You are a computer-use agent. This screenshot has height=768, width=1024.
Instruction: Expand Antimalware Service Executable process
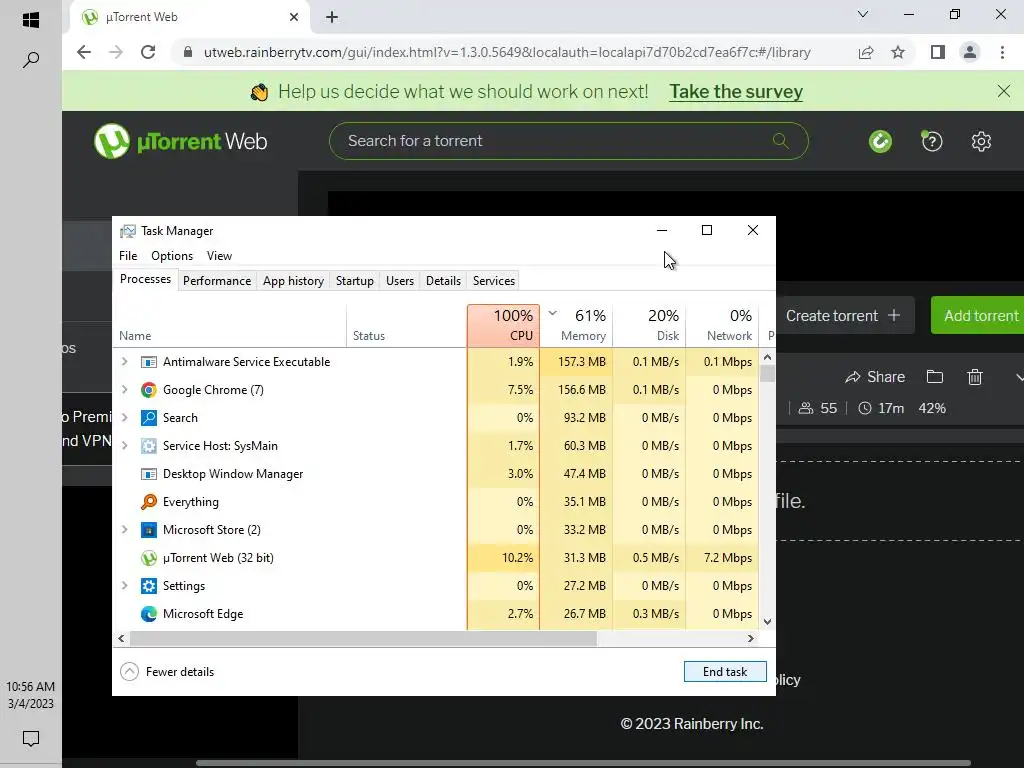[124, 361]
